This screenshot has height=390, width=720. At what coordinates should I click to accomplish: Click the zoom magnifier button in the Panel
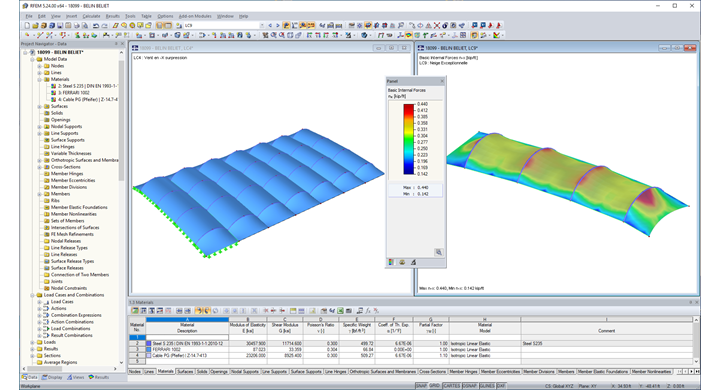point(439,252)
